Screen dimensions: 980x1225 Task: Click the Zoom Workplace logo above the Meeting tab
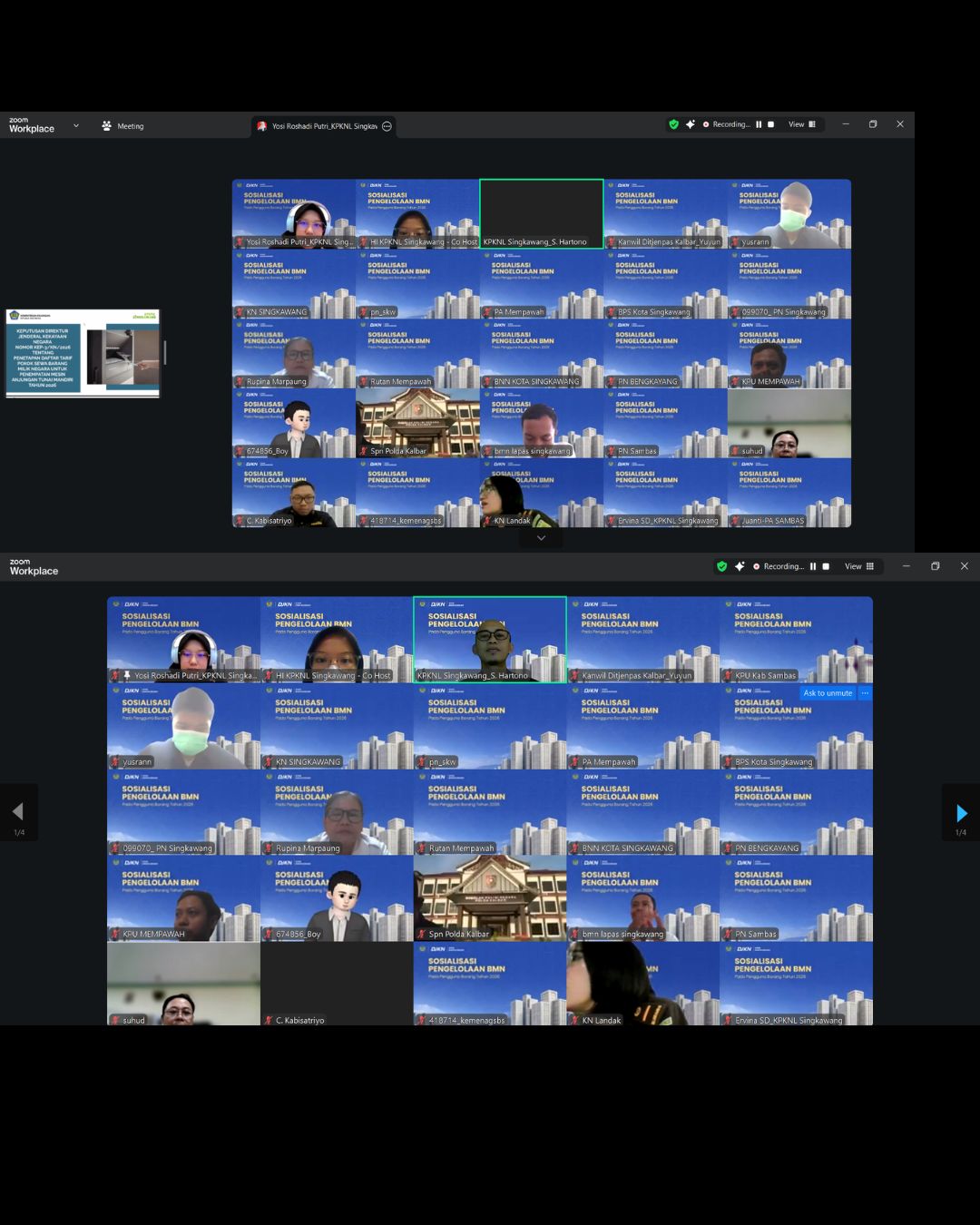pos(32,125)
